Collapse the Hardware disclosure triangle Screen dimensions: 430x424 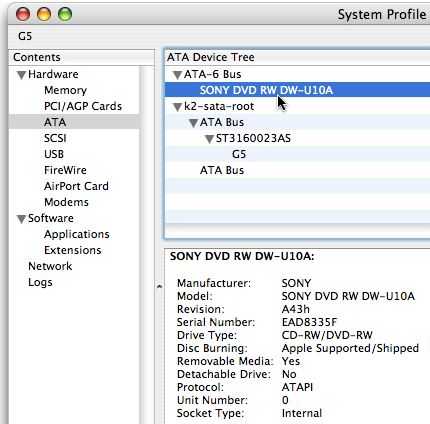[x=21, y=75]
